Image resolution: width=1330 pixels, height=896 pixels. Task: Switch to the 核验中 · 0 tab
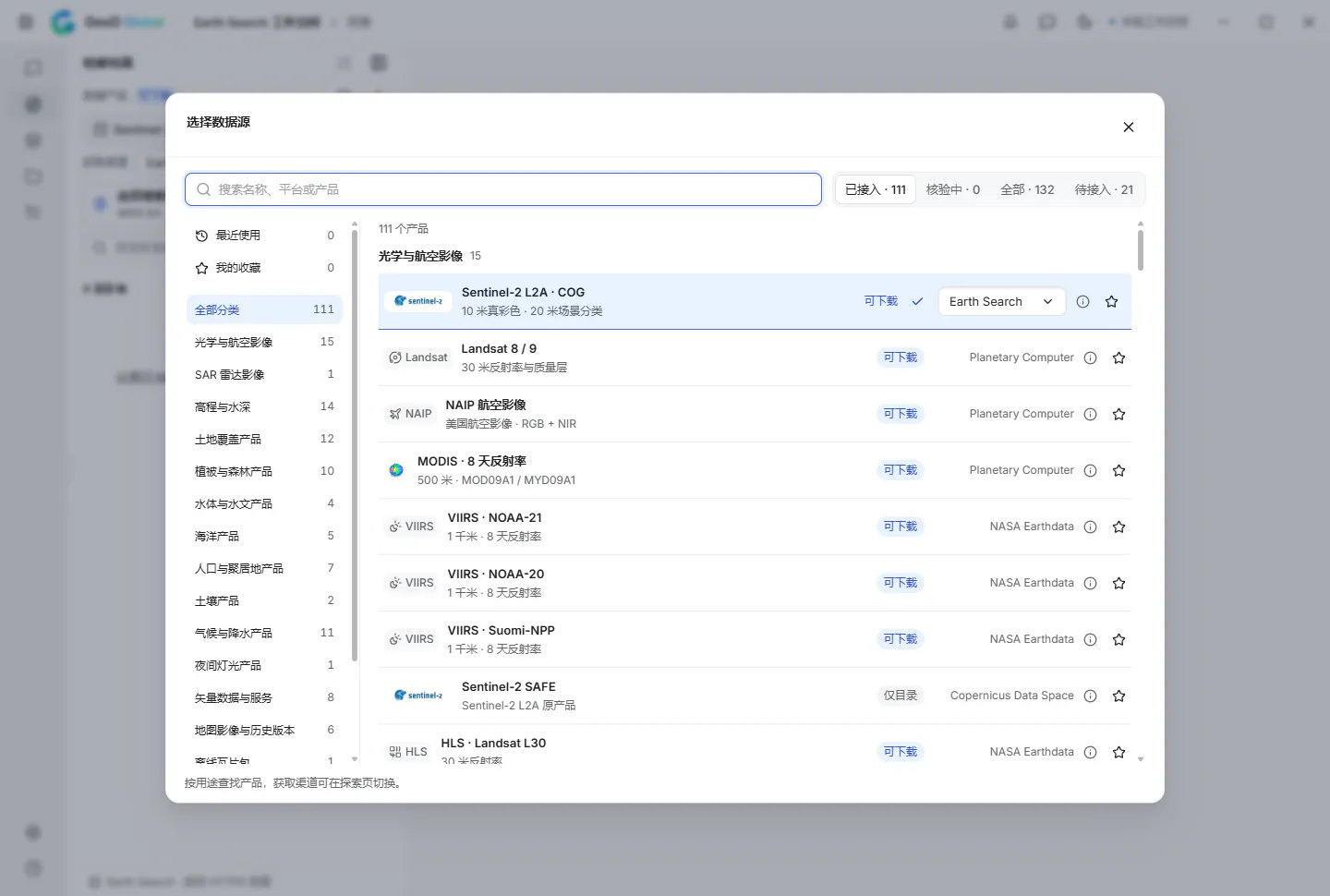point(953,189)
